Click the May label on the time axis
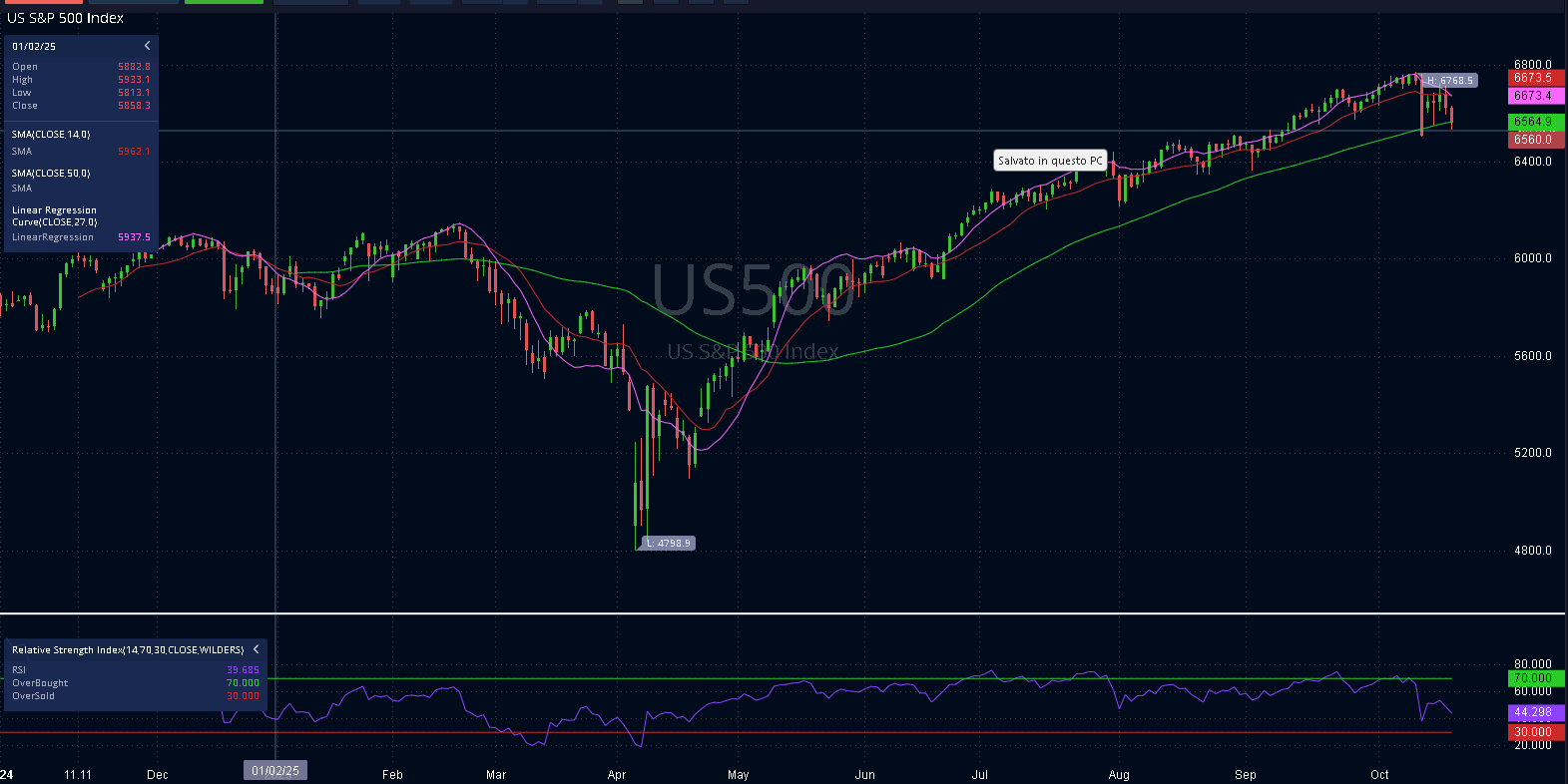The width and height of the screenshot is (1568, 784). pos(738,775)
